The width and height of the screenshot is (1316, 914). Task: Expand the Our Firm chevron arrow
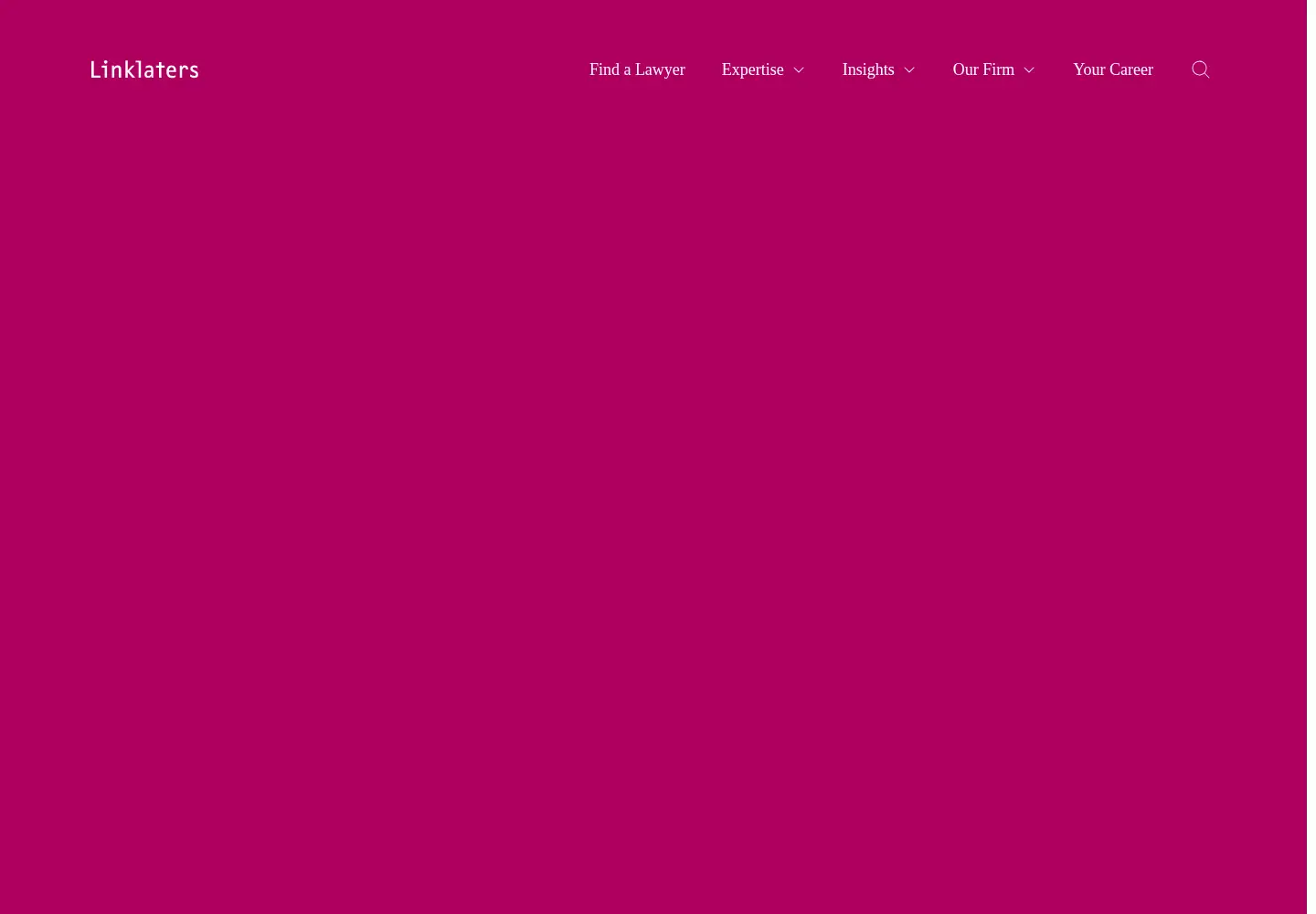click(x=1029, y=70)
